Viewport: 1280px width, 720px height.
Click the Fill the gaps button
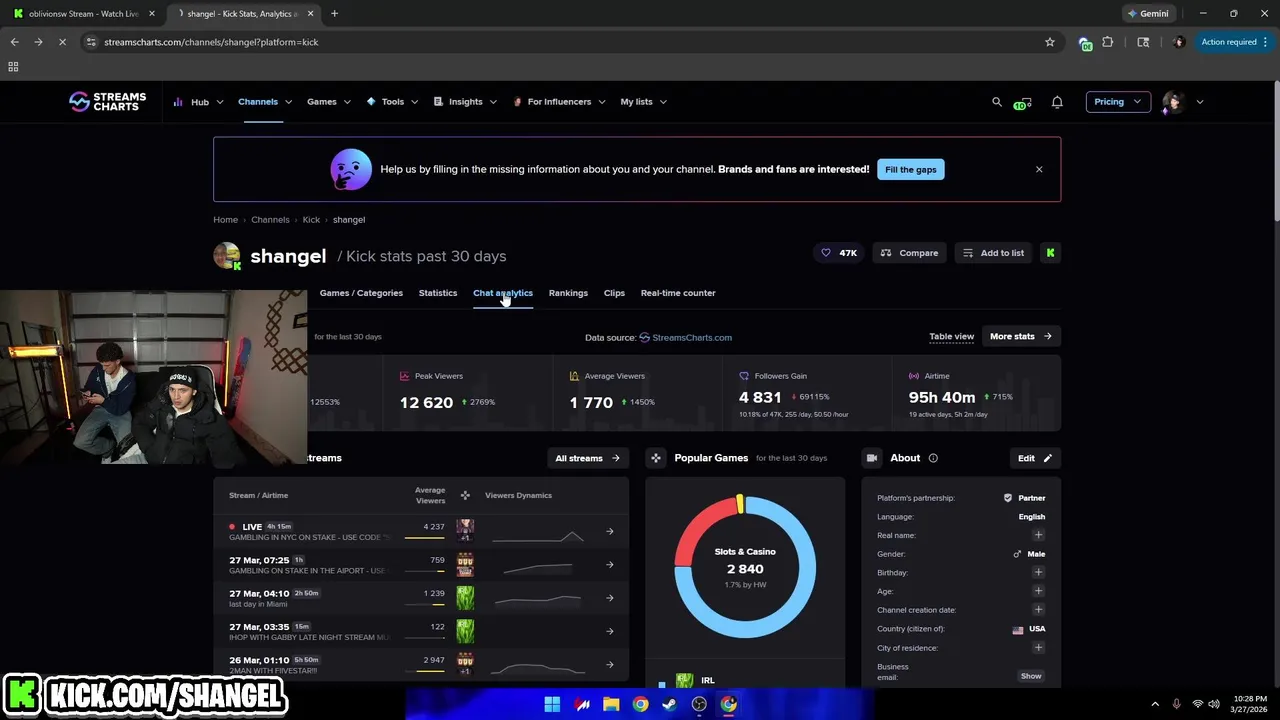click(x=911, y=170)
